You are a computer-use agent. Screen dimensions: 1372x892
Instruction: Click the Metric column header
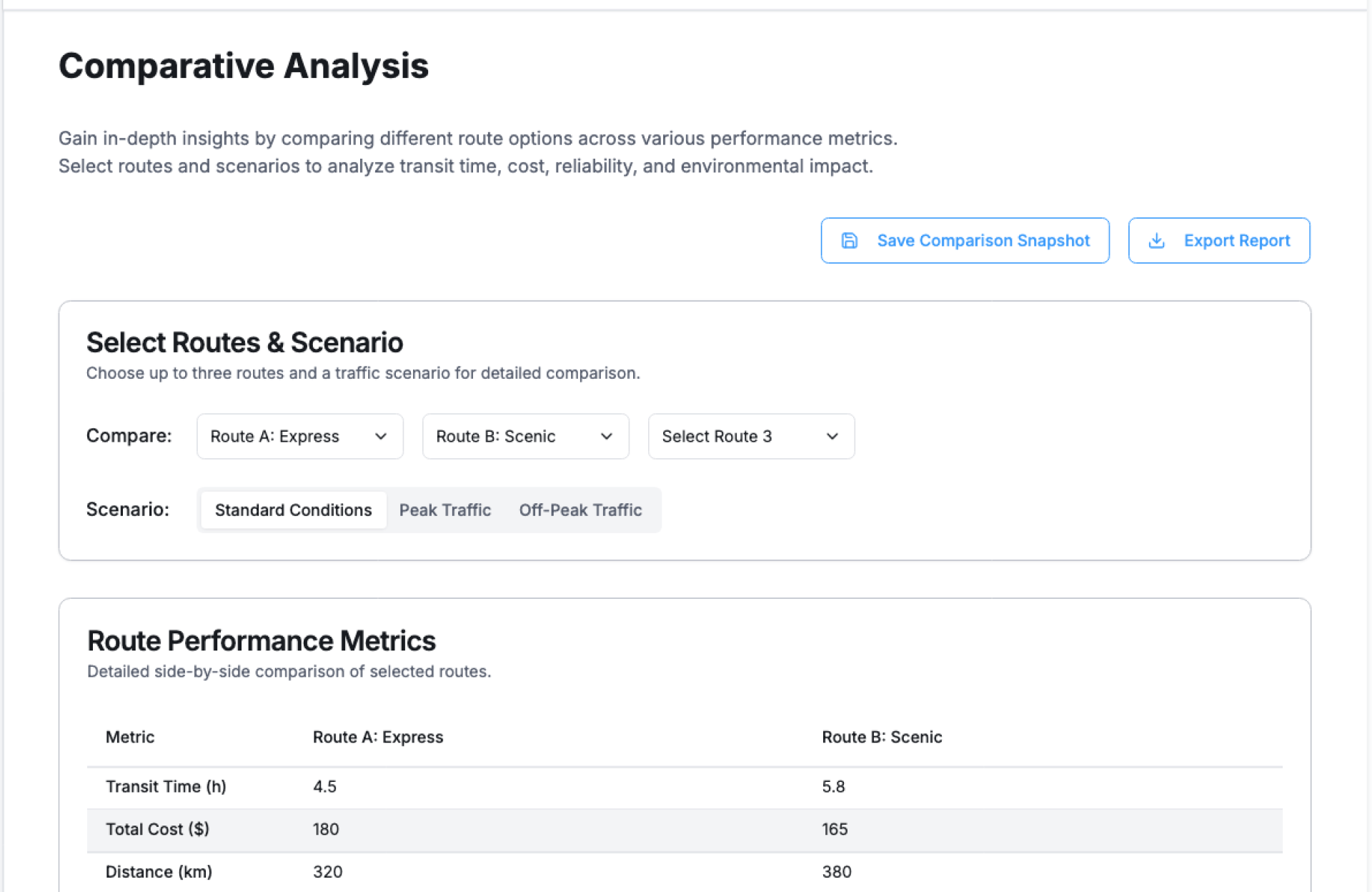(130, 738)
